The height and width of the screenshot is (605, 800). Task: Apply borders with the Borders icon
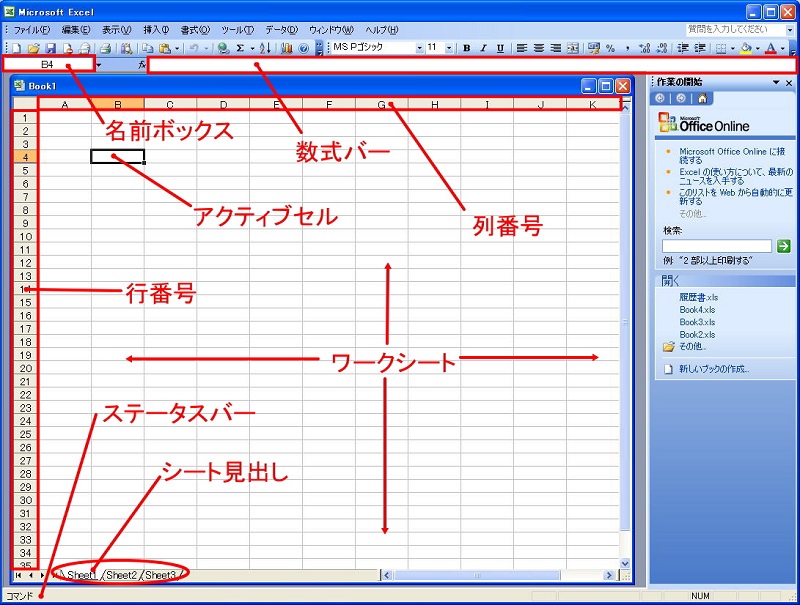[x=721, y=48]
